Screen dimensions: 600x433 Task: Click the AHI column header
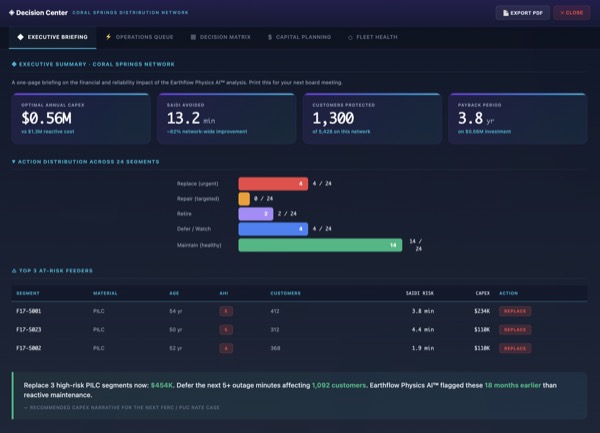coord(224,293)
